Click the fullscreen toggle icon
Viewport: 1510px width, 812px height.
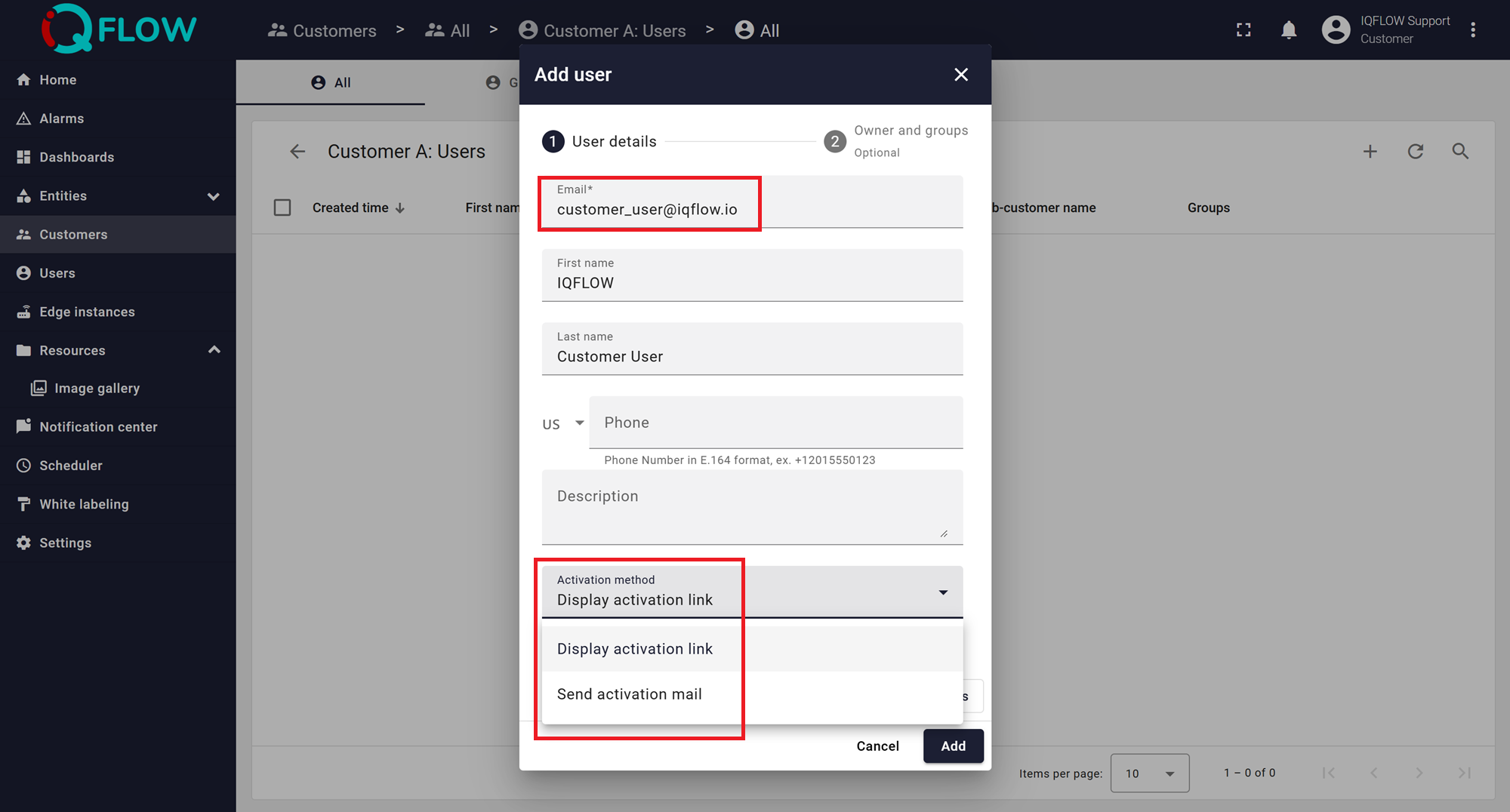pos(1243,30)
